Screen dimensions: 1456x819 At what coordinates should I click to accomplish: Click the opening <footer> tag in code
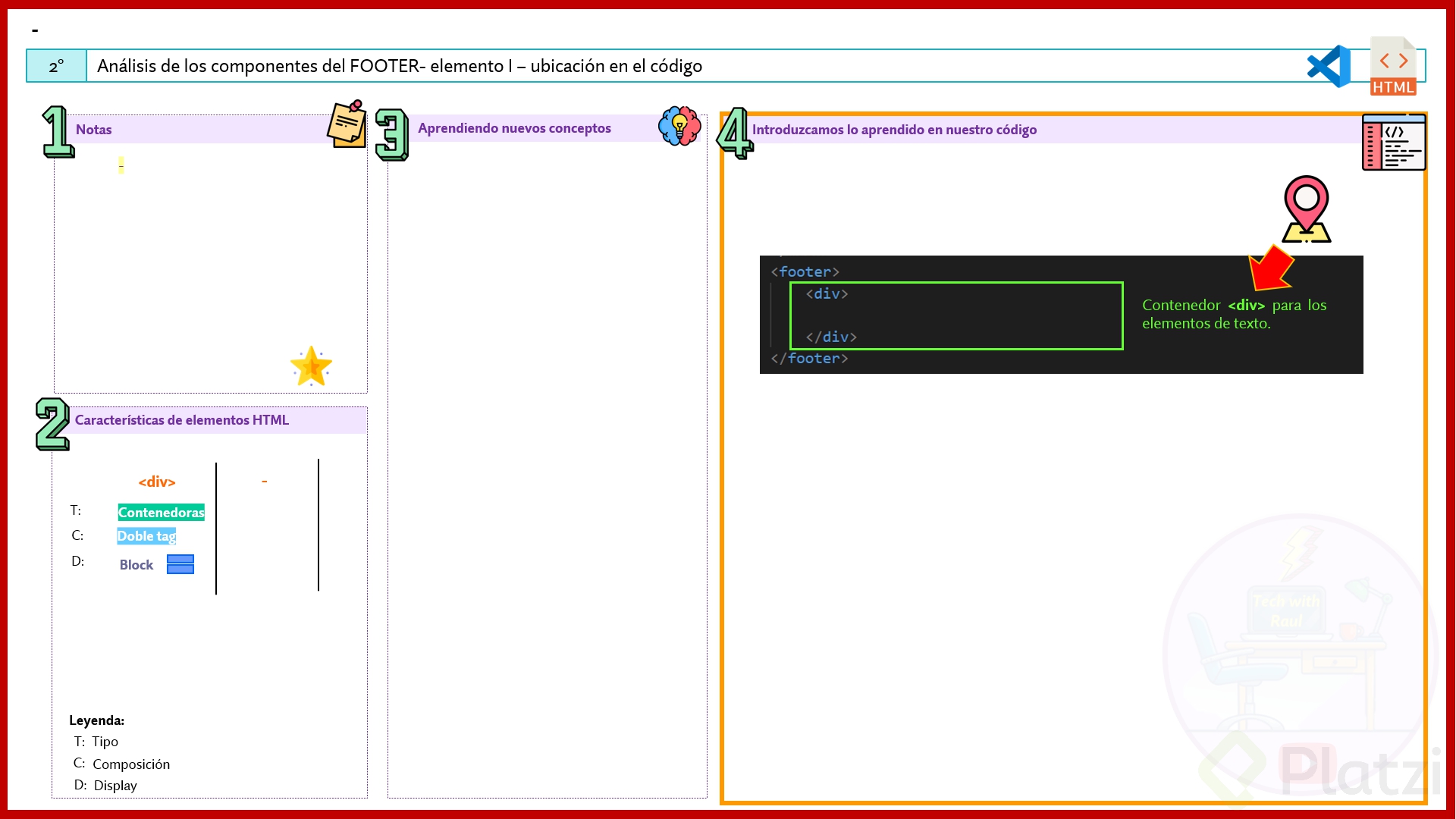click(x=805, y=271)
